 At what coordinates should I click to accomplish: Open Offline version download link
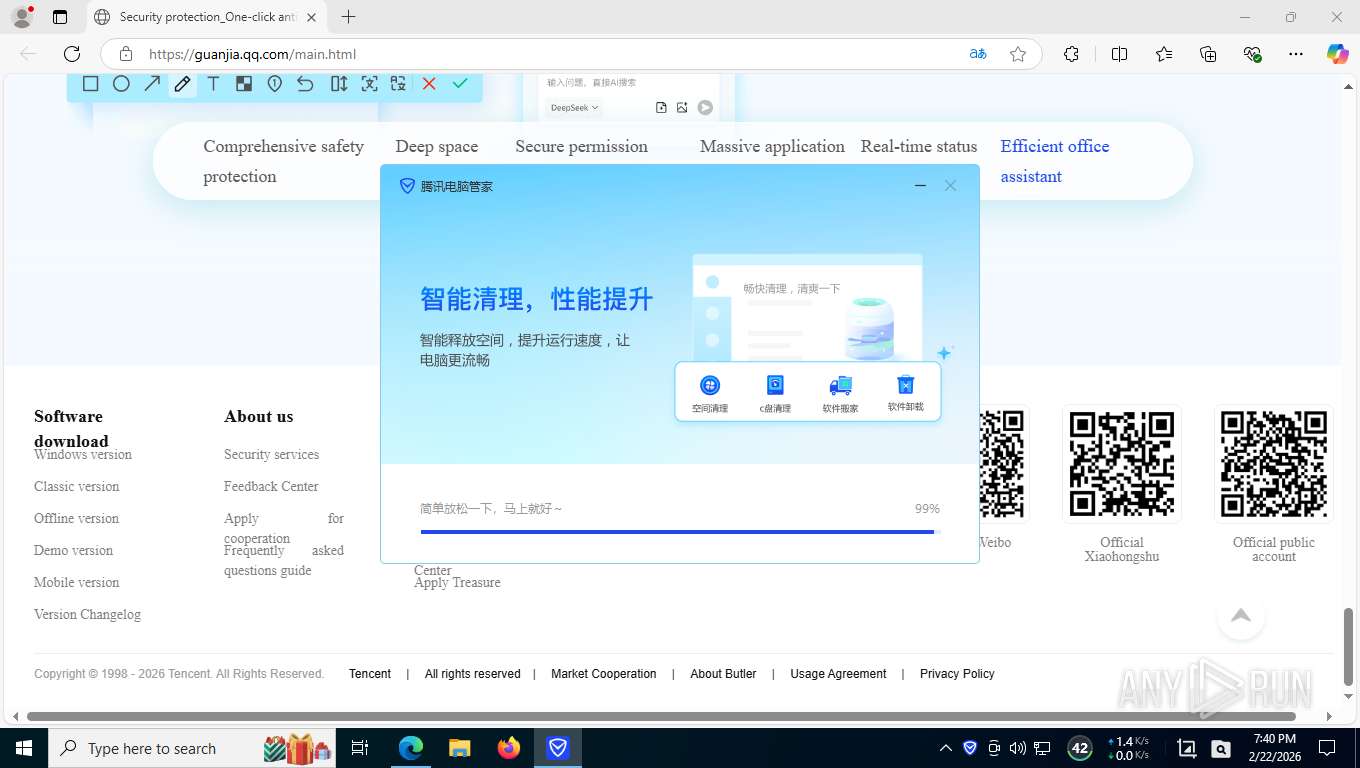tap(76, 518)
